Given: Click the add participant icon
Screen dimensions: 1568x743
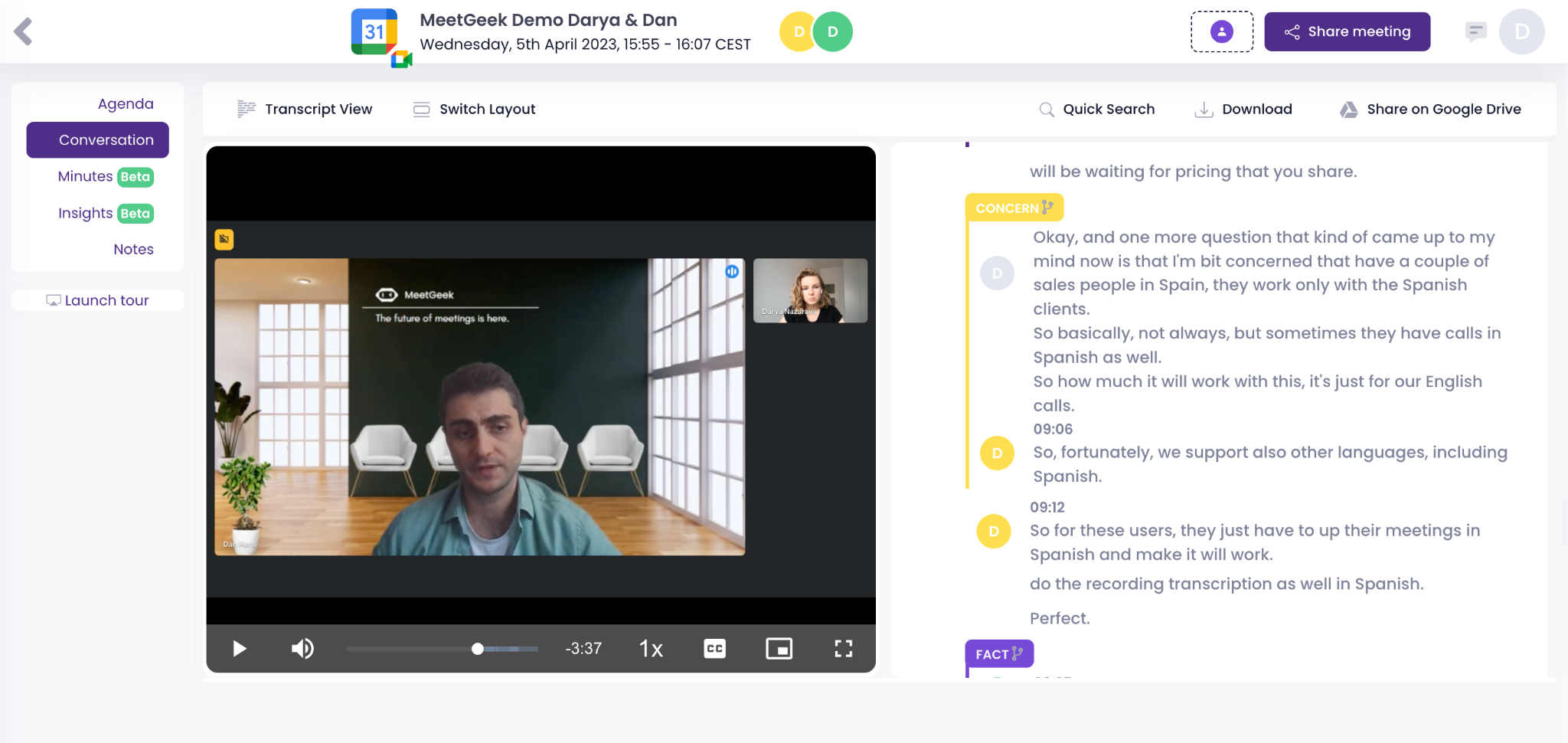Looking at the screenshot, I should click(x=1221, y=31).
